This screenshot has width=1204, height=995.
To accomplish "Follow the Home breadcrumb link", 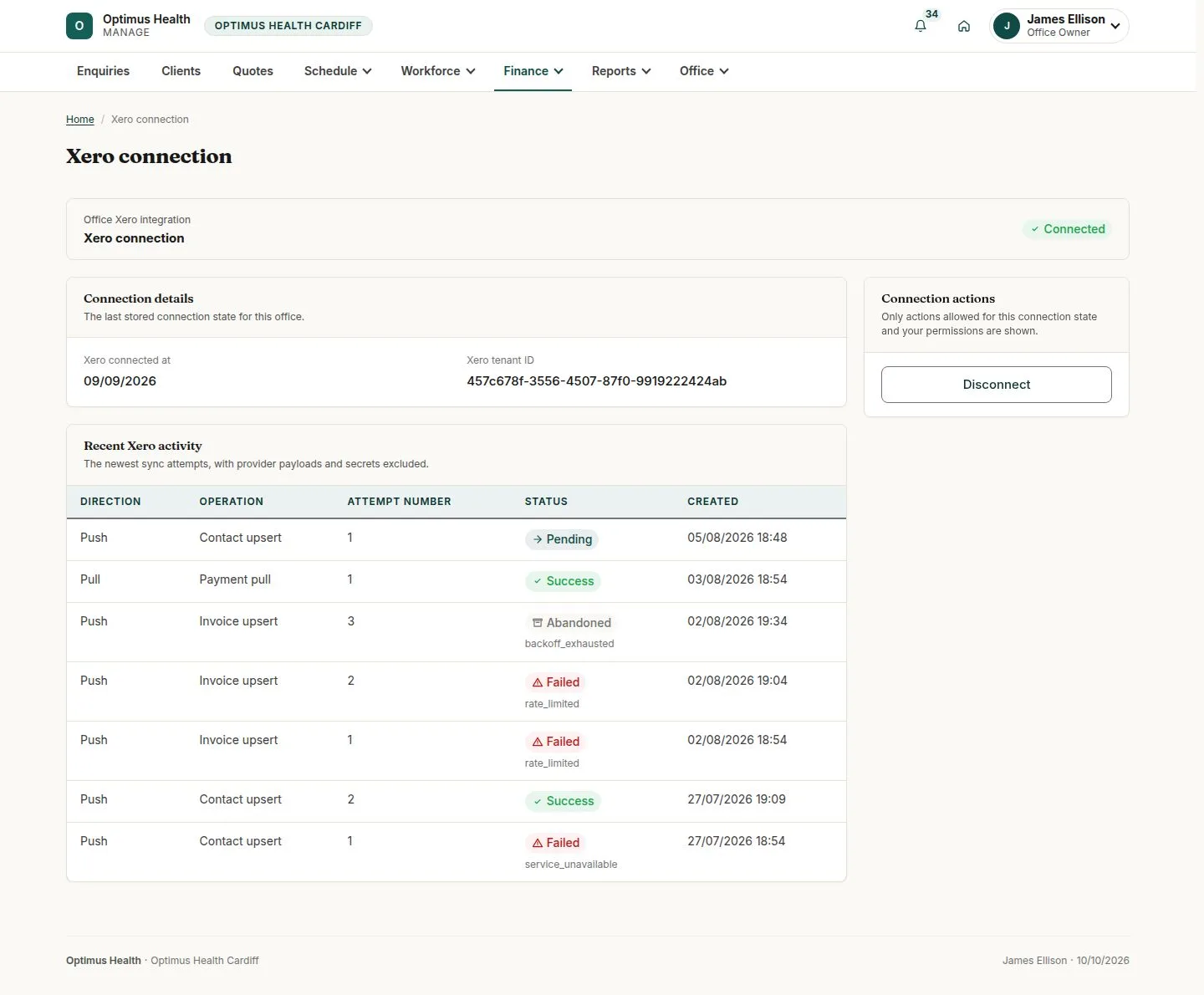I will coord(80,120).
